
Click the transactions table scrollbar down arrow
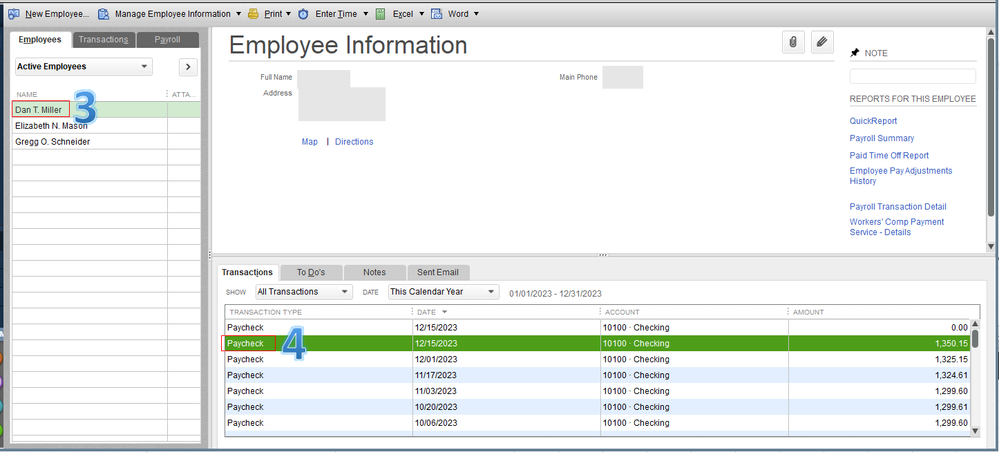(975, 431)
